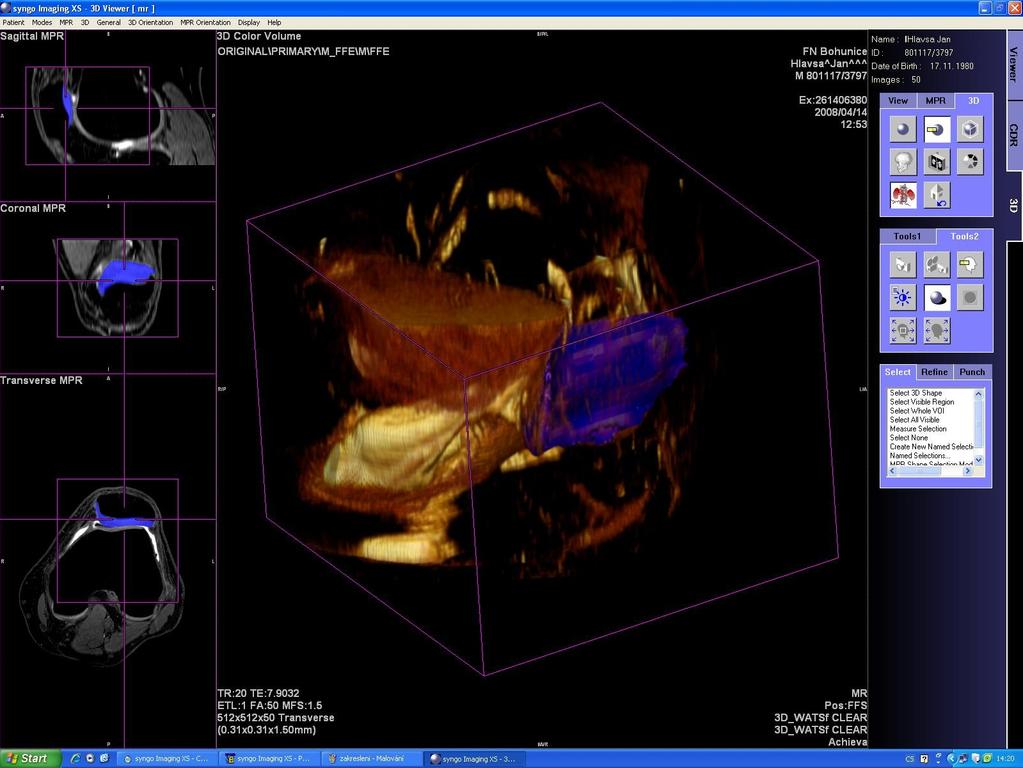This screenshot has height=768, width=1023.
Task: Click the selection list scroll left arrow
Action: pyautogui.click(x=893, y=470)
